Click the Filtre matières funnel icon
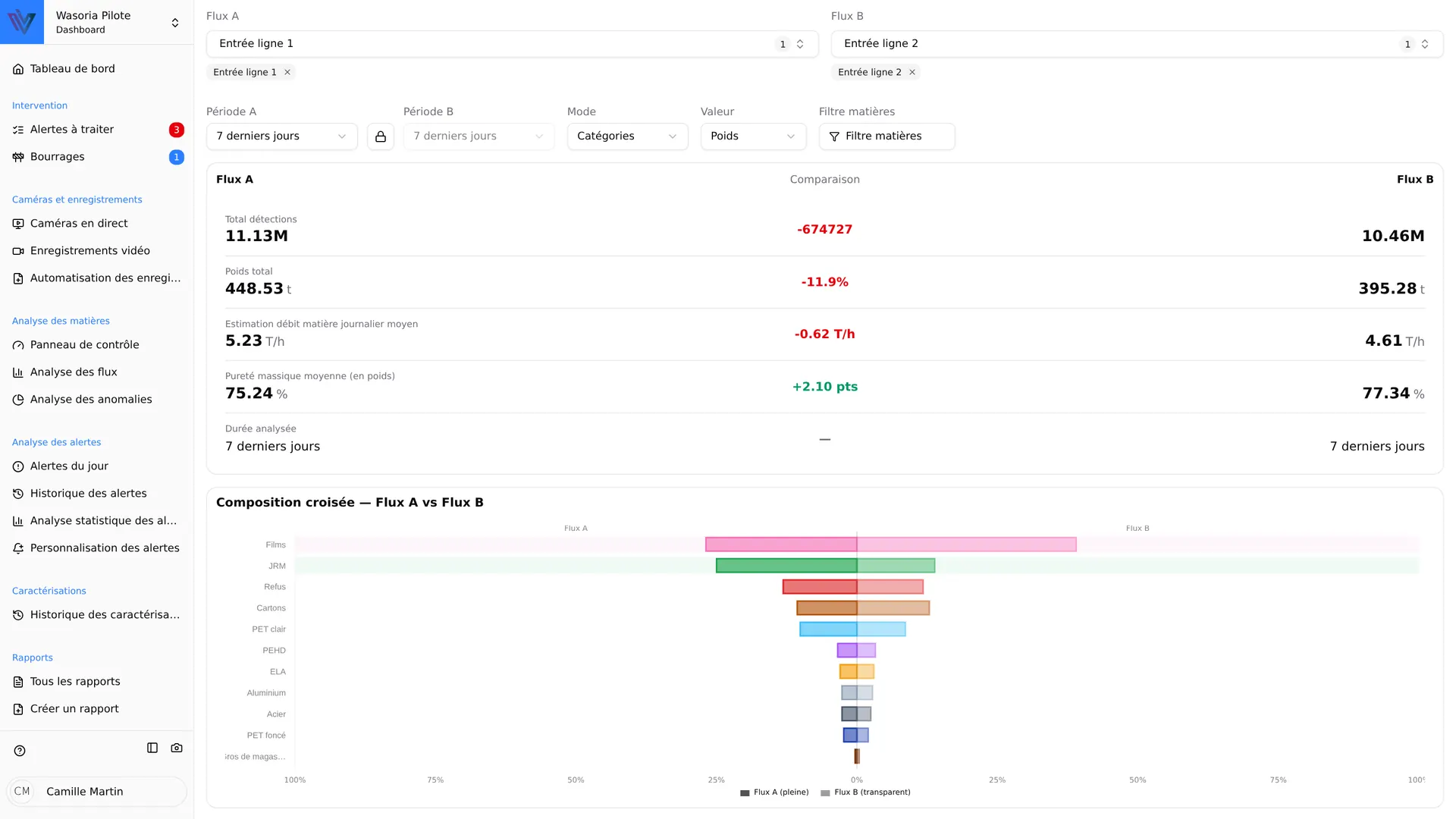Screen dimensions: 1456x819 click(x=834, y=136)
